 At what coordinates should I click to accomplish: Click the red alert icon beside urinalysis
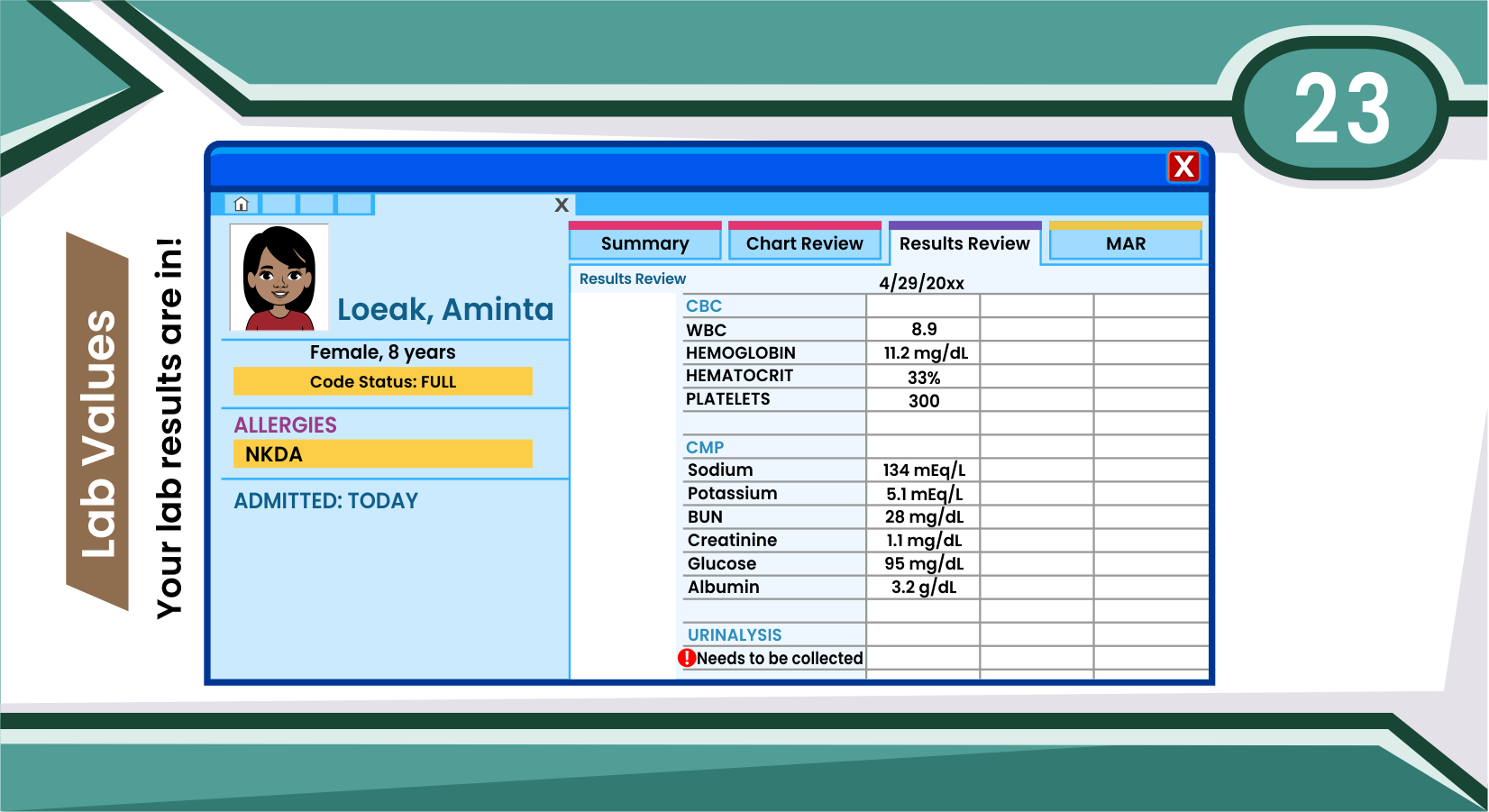coord(687,658)
